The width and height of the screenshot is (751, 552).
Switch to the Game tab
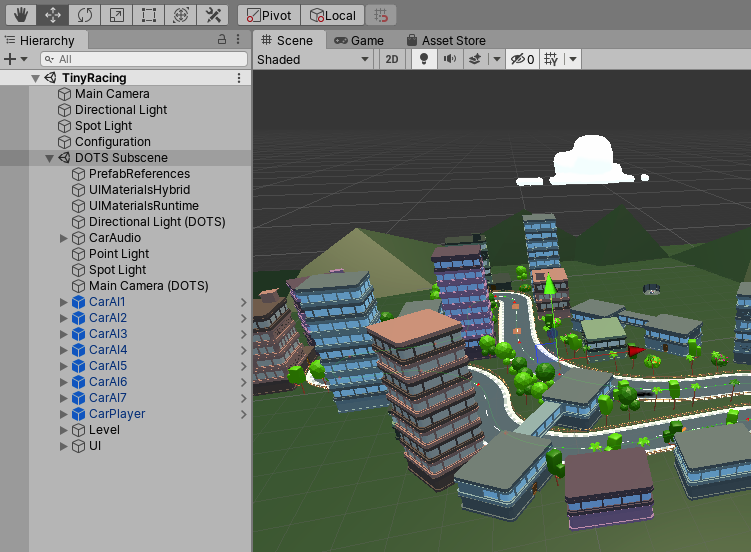[x=359, y=41]
